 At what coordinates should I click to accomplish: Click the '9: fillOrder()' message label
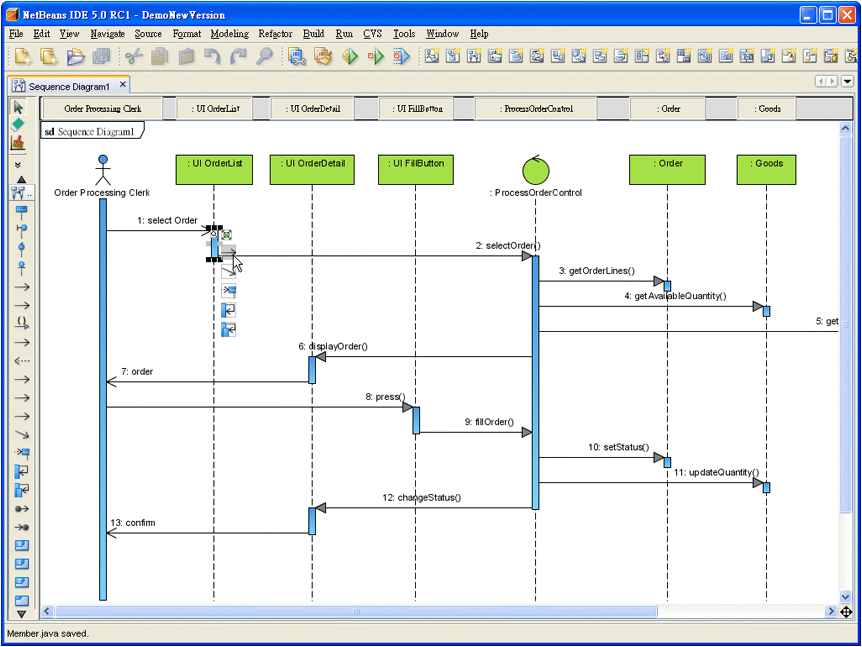click(489, 422)
